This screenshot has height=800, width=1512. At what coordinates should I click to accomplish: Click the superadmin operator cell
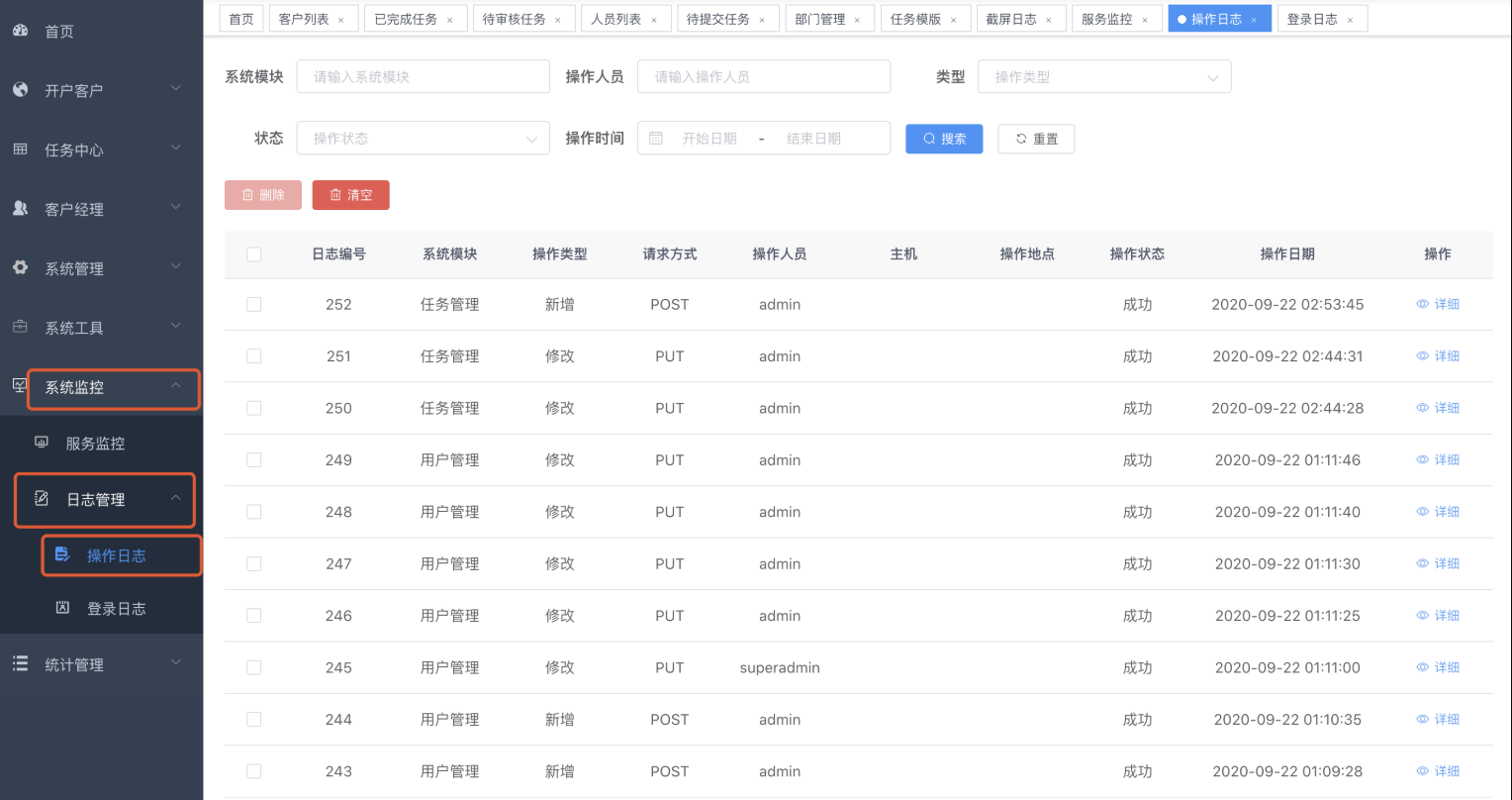coord(780,667)
